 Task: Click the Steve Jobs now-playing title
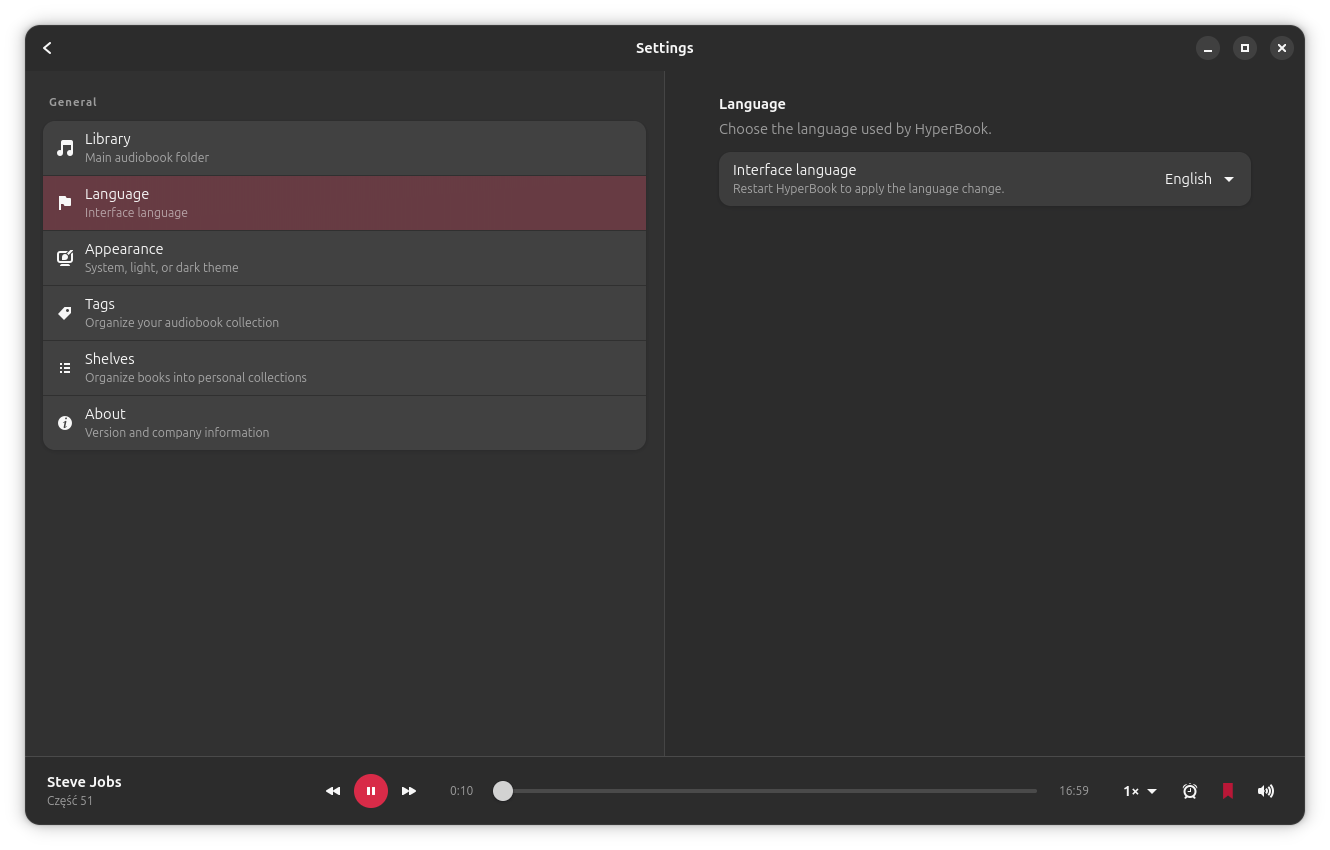[84, 782]
